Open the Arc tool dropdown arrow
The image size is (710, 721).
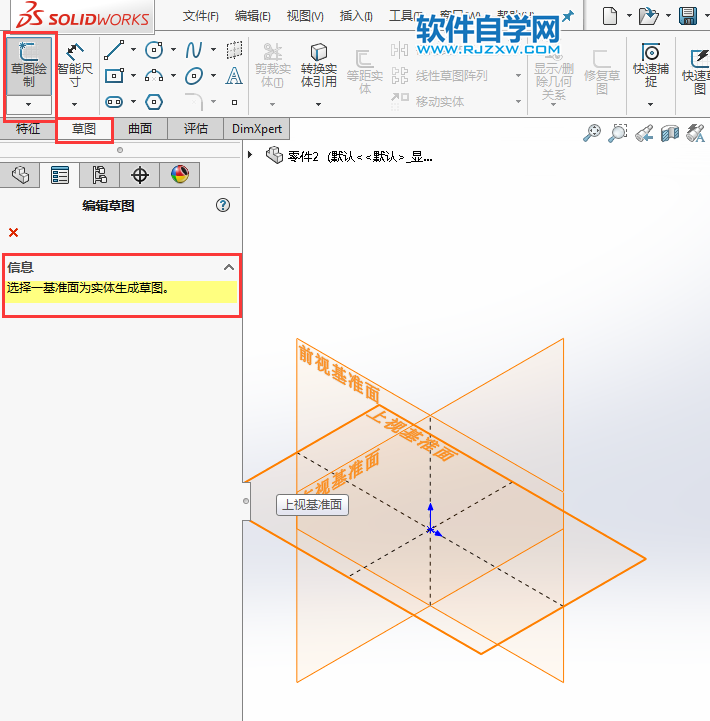pos(173,75)
